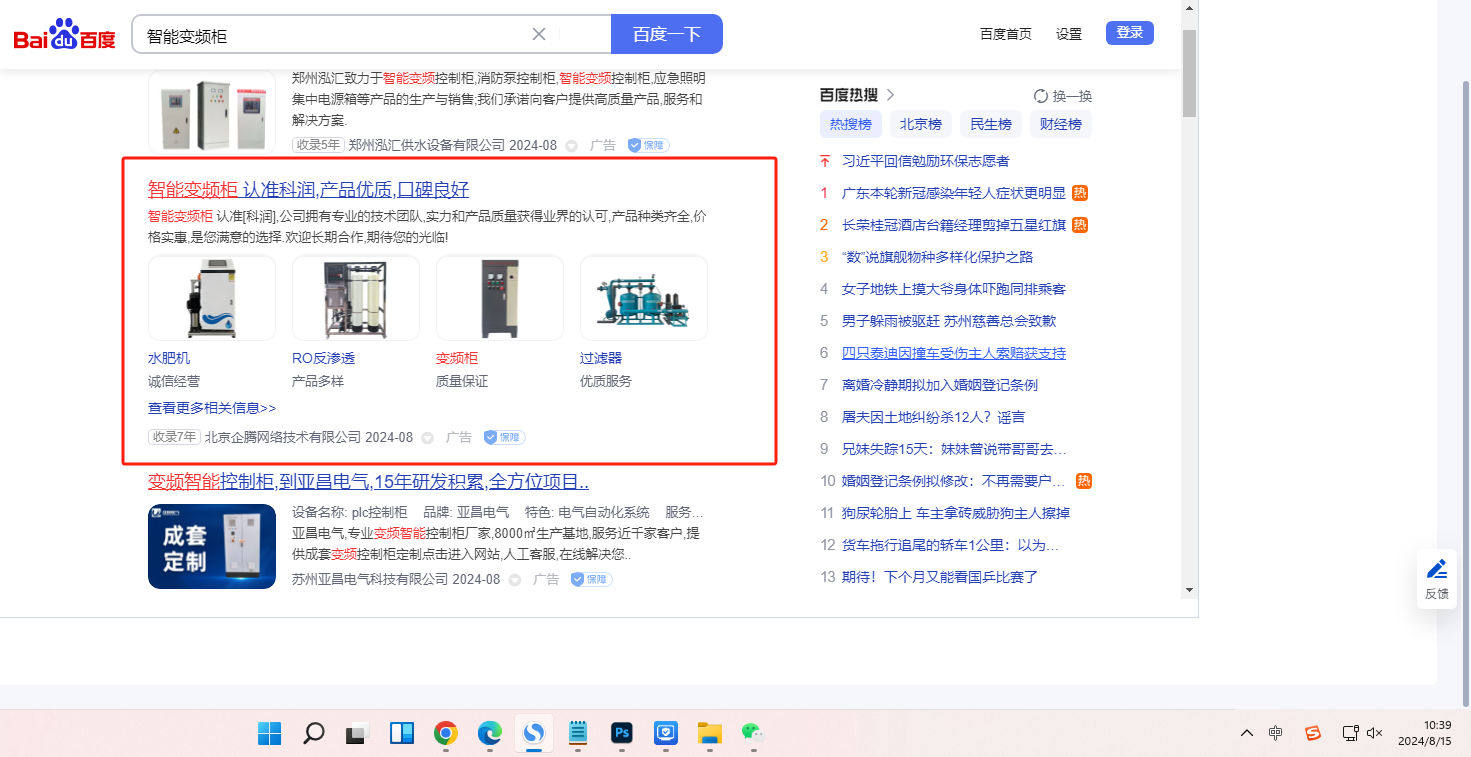
Task: Click the page vertical scrollbar thumb
Action: 1189,72
